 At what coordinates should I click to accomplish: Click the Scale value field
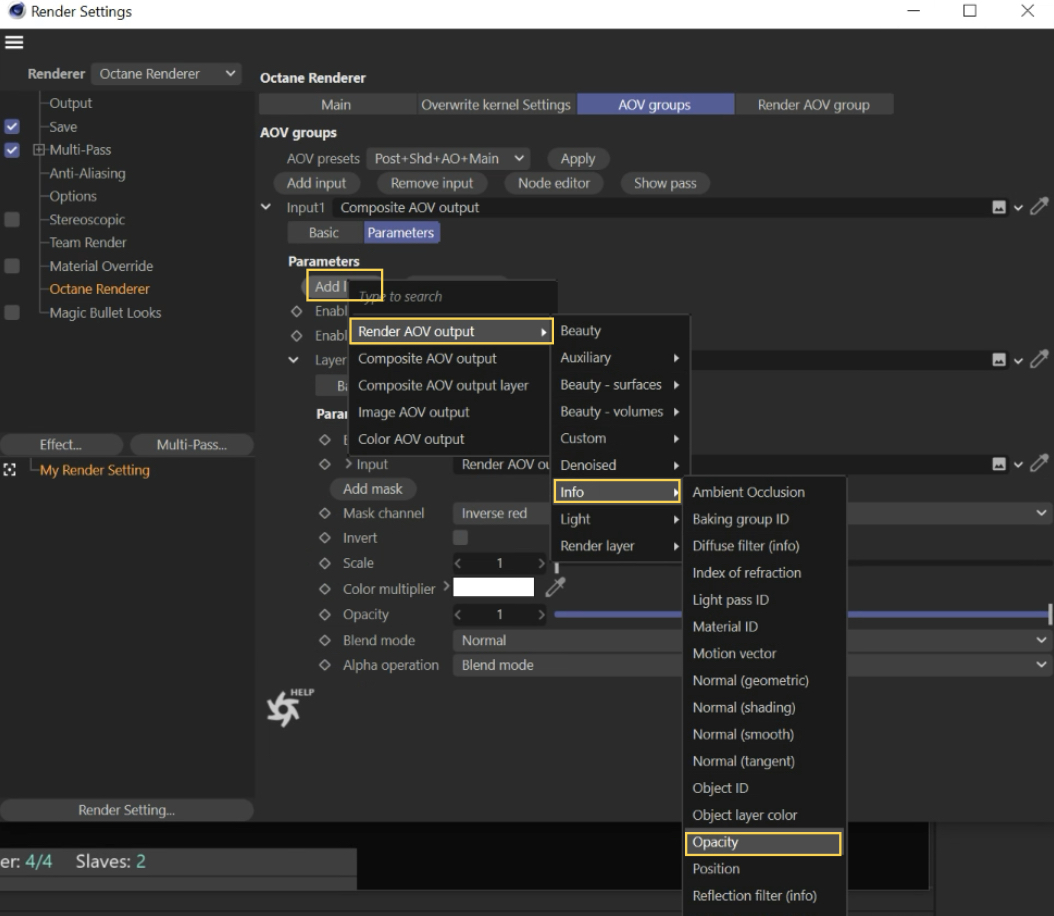click(x=499, y=563)
